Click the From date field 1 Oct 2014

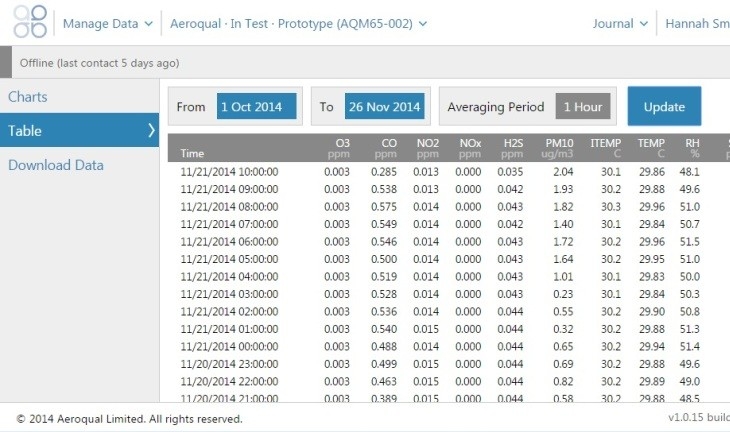257,107
